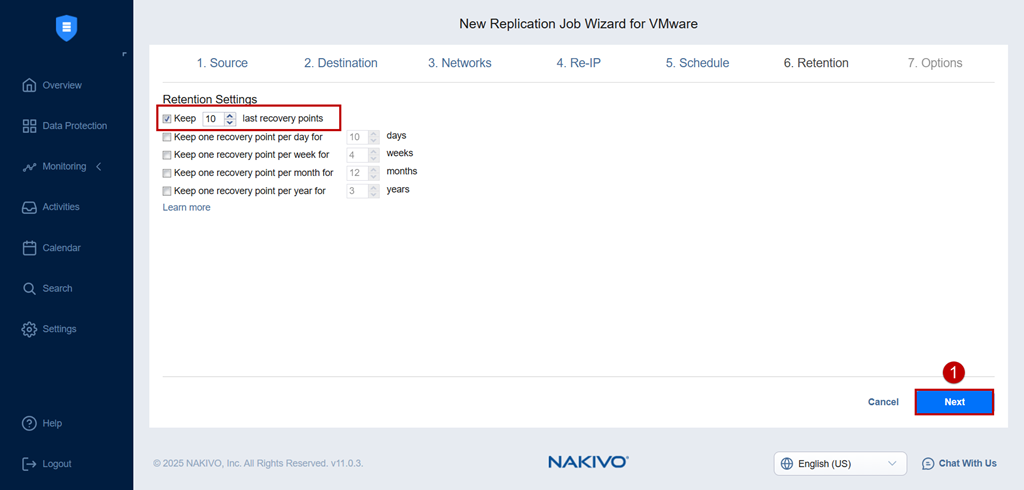Click the days number field showing 10

[358, 137]
